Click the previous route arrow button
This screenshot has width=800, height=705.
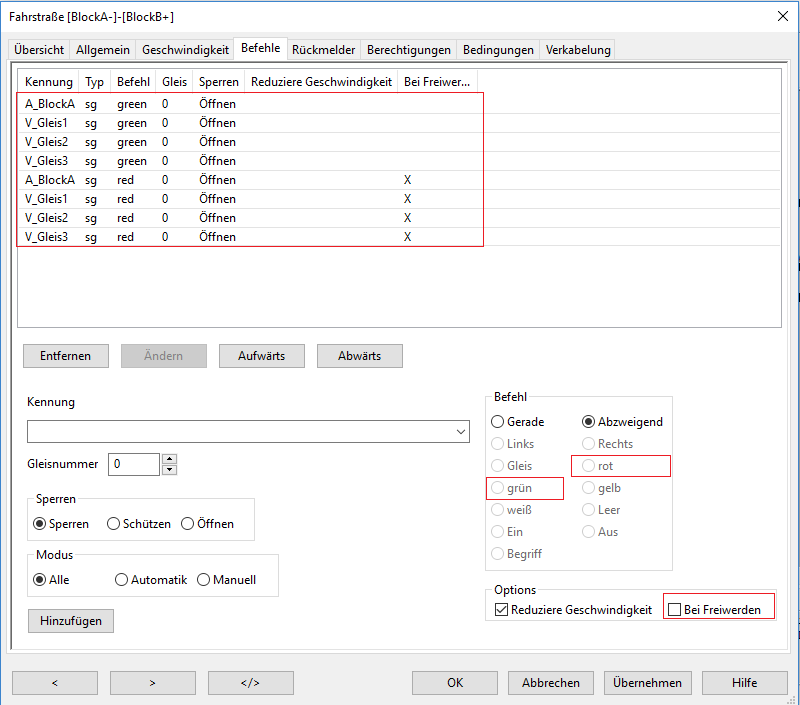pos(54,682)
